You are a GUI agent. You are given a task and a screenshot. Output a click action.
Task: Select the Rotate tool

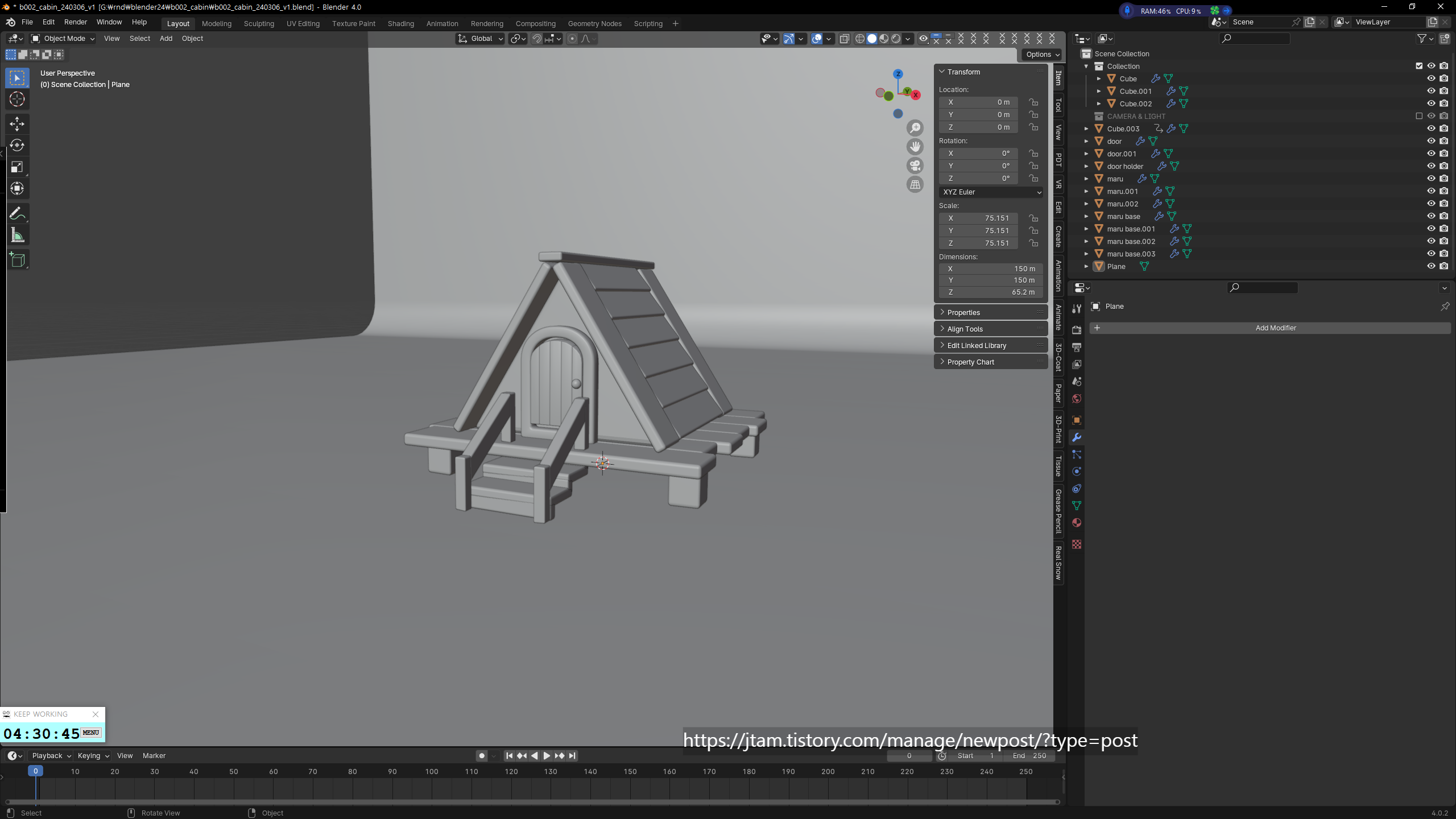[x=17, y=145]
